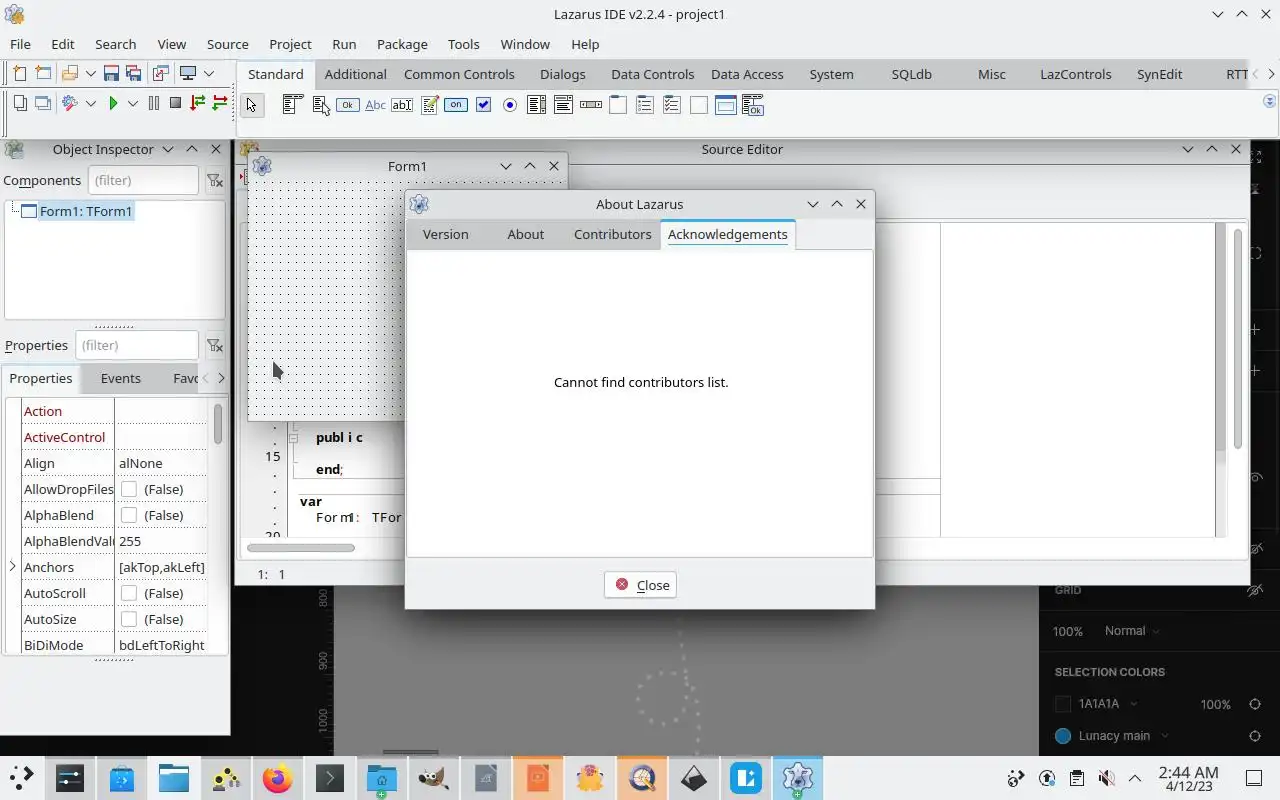This screenshot has height=800, width=1280.
Task: Click the View Units icon
Action: [20, 103]
